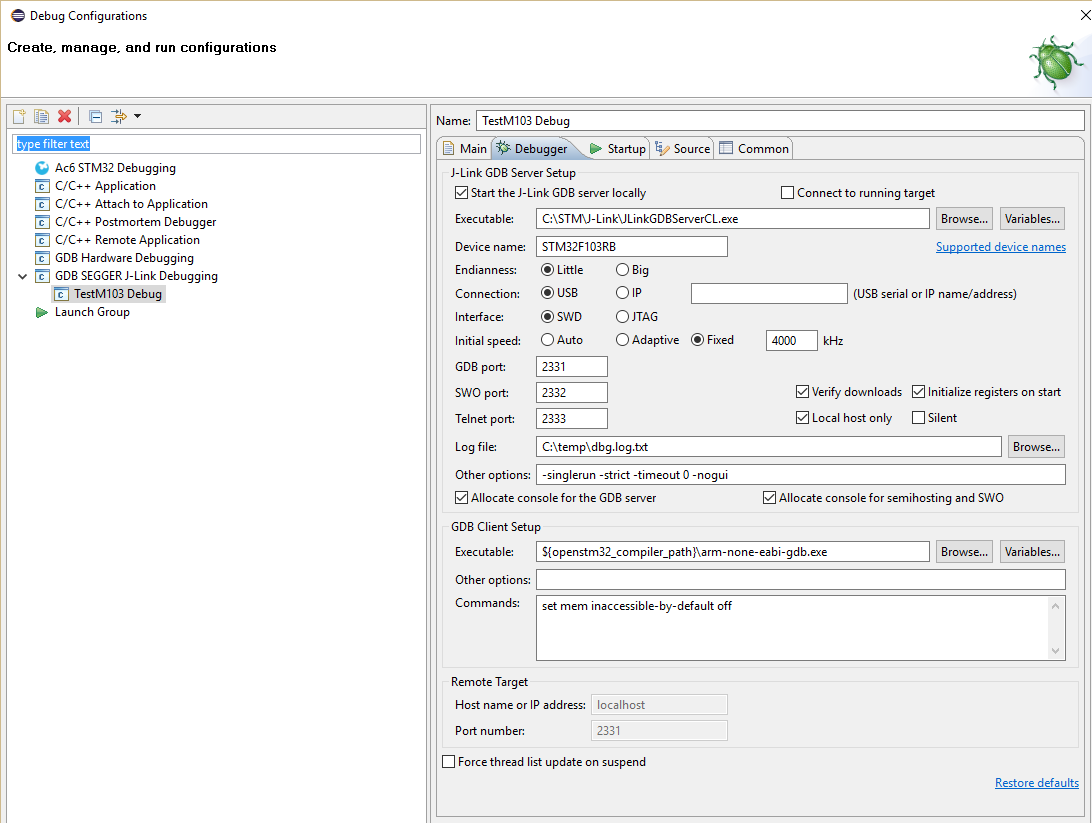Screen dimensions: 1092x823
Task: Select the C/C++ Postmortem Debugger entry
Action: click(136, 222)
